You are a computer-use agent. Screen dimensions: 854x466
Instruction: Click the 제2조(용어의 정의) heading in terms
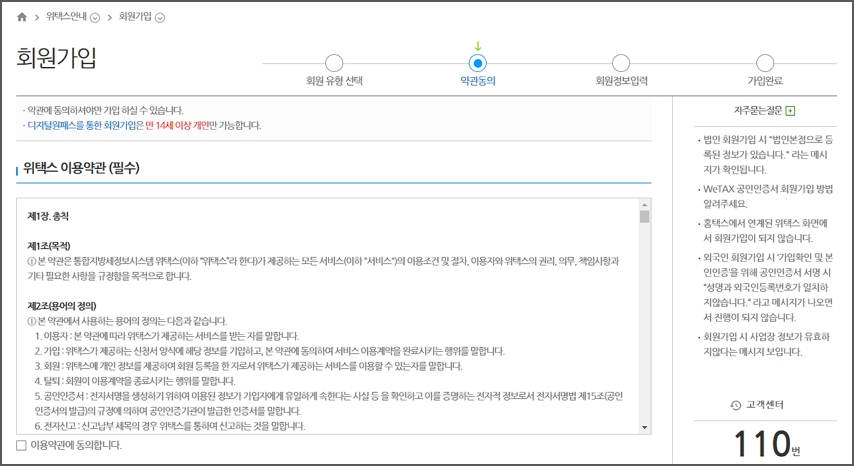pos(62,306)
